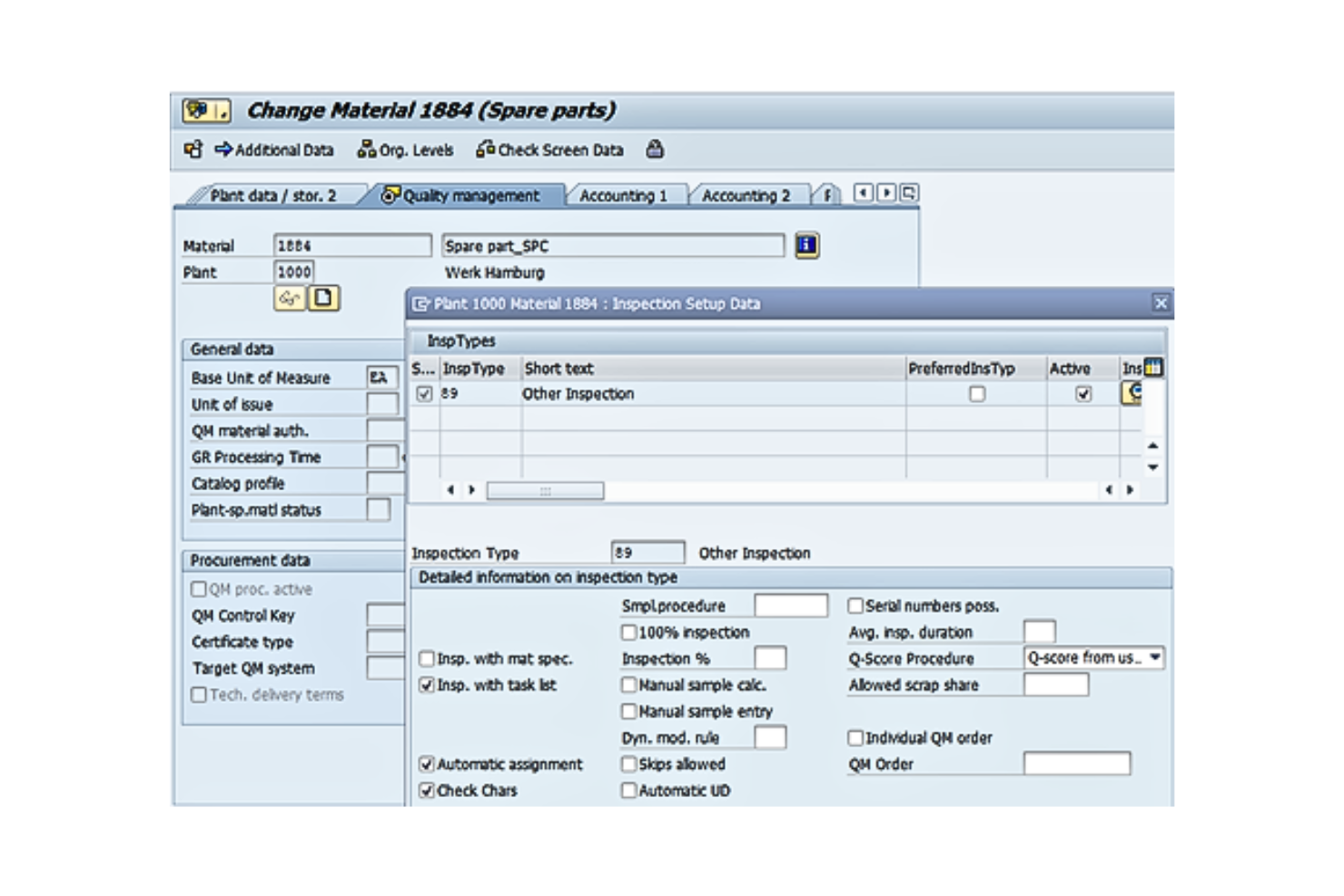Viewport: 1344px width, 896px height.
Task: Click the create new page icon under Plant
Action: pyautogui.click(x=325, y=299)
